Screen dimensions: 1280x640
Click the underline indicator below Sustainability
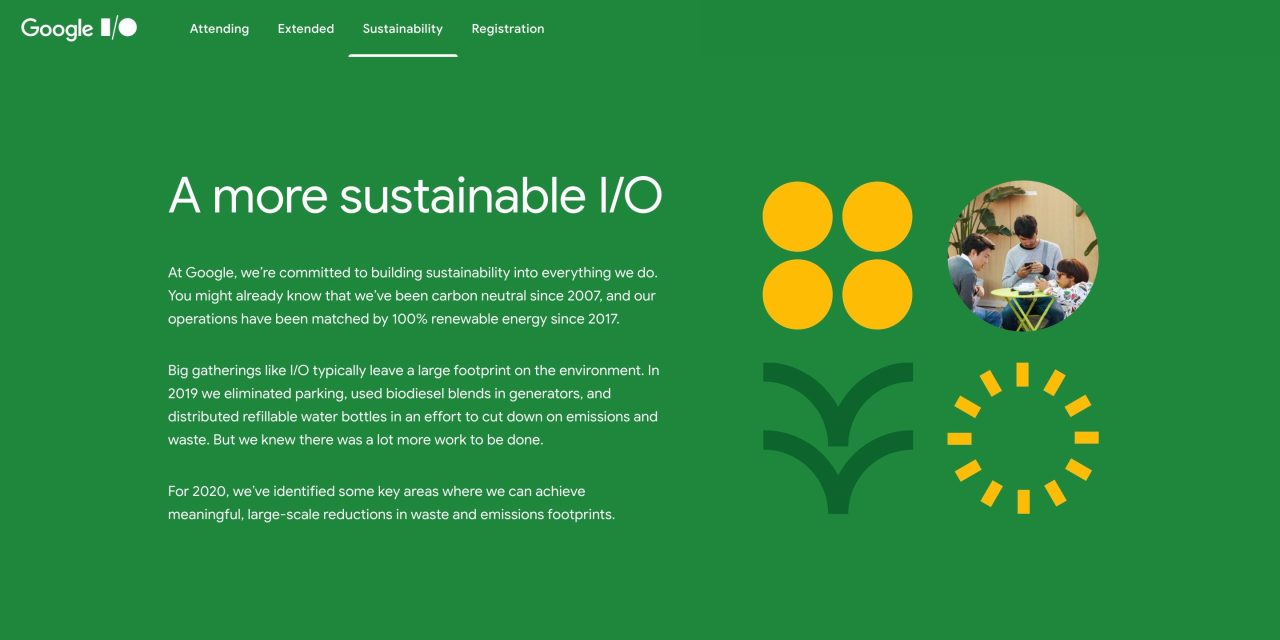(x=402, y=56)
